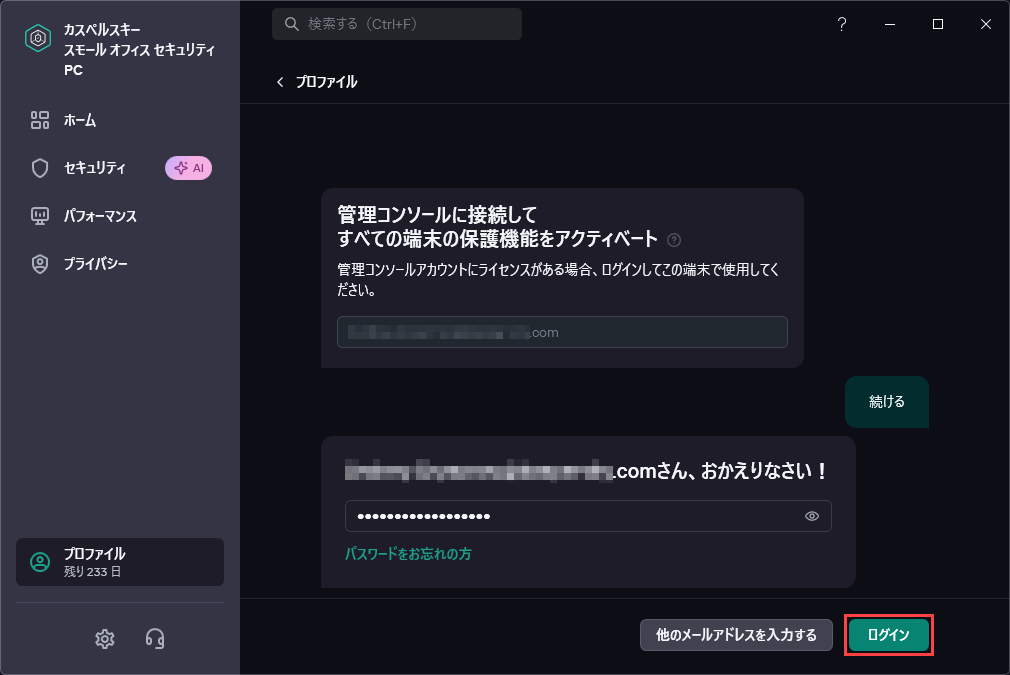The width and height of the screenshot is (1010, 675).
Task: Click the AI badge next to セキュリティ
Action: (x=189, y=168)
